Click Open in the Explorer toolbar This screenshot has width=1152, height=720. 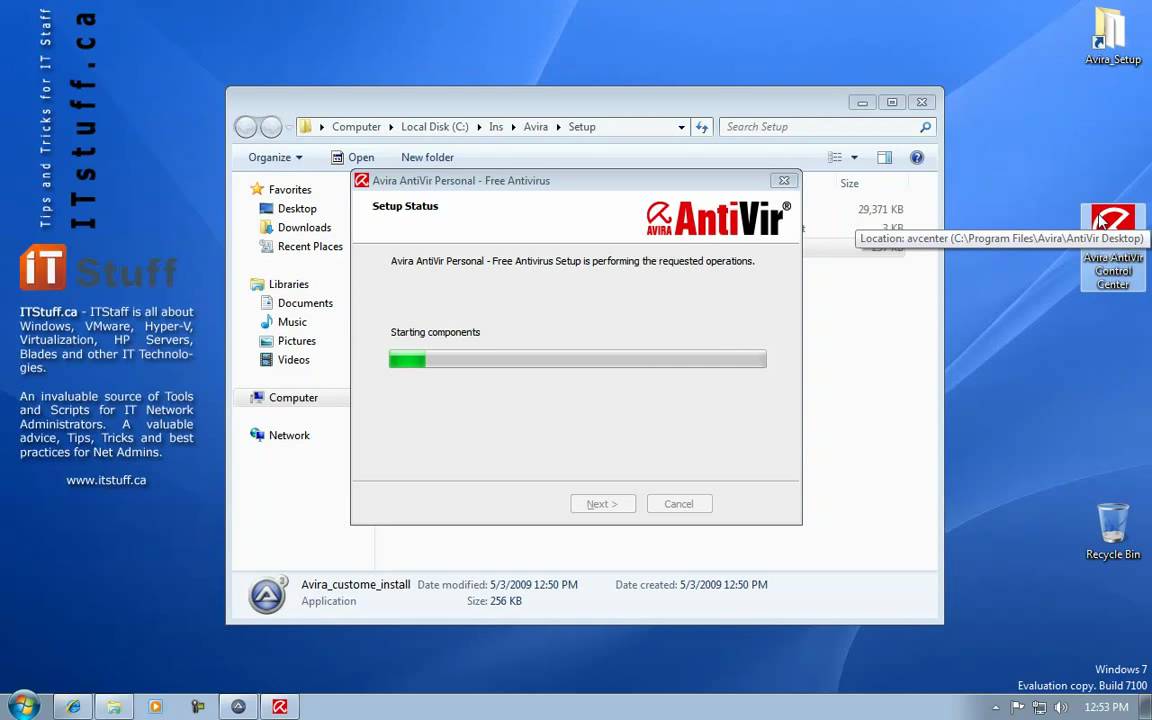click(x=353, y=157)
